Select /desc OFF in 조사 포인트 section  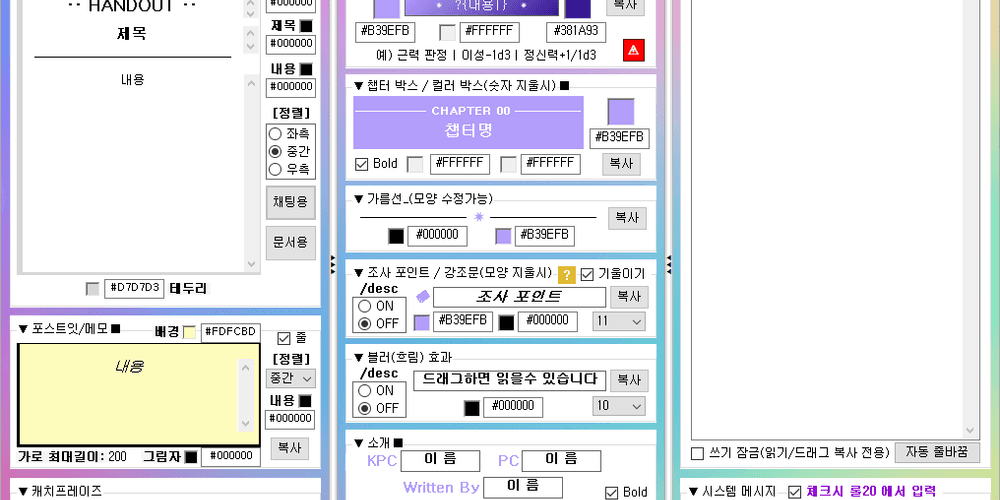coord(365,323)
